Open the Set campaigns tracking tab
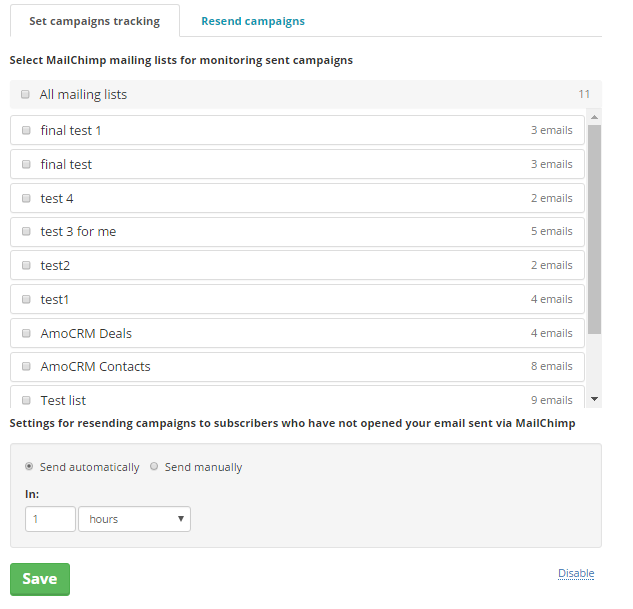Screen dimensions: 633x609 [x=94, y=21]
